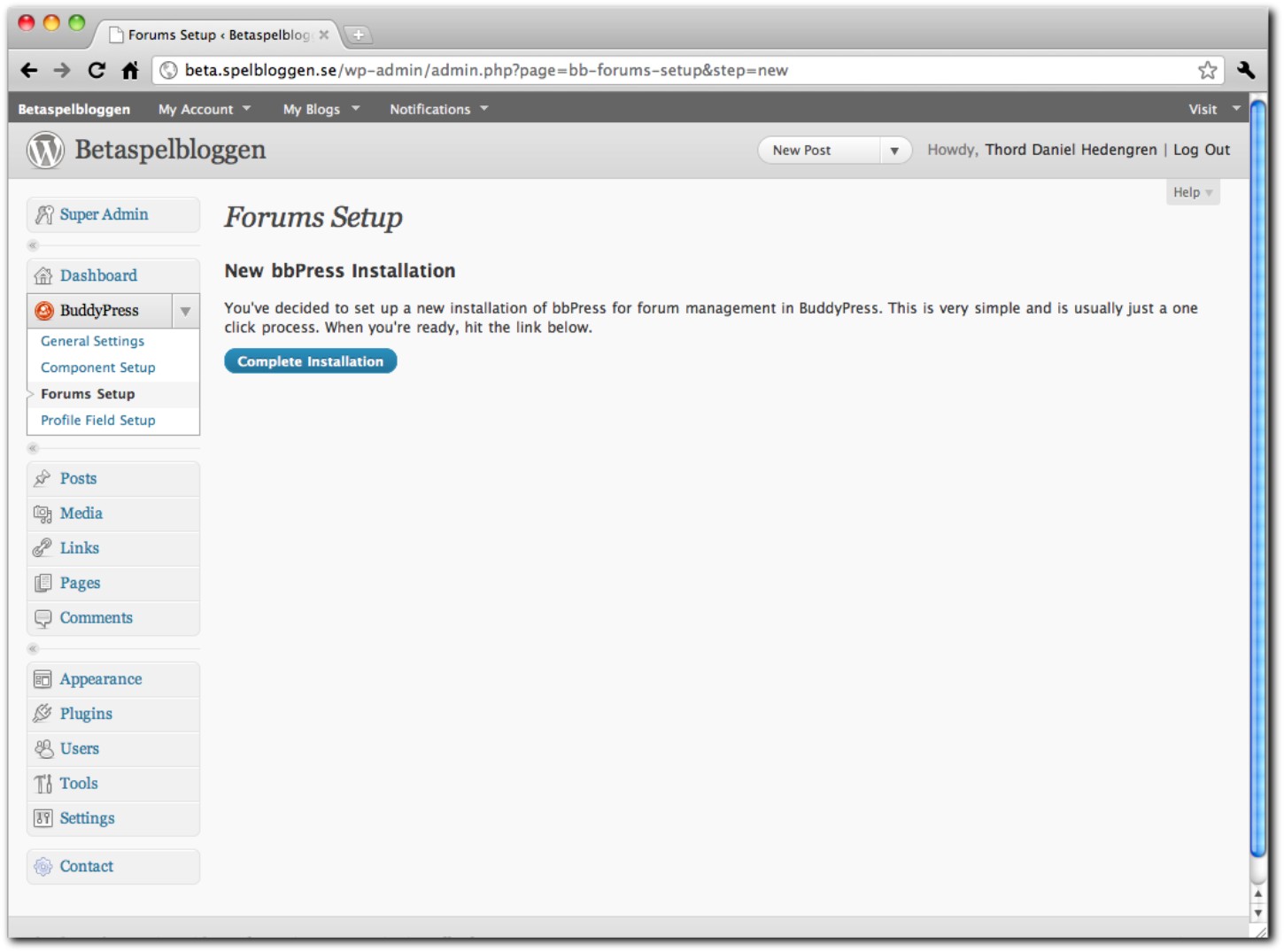This screenshot has height=952, width=1284.
Task: Click Betaspelbloggen in admin bar
Action: pyautogui.click(x=74, y=109)
